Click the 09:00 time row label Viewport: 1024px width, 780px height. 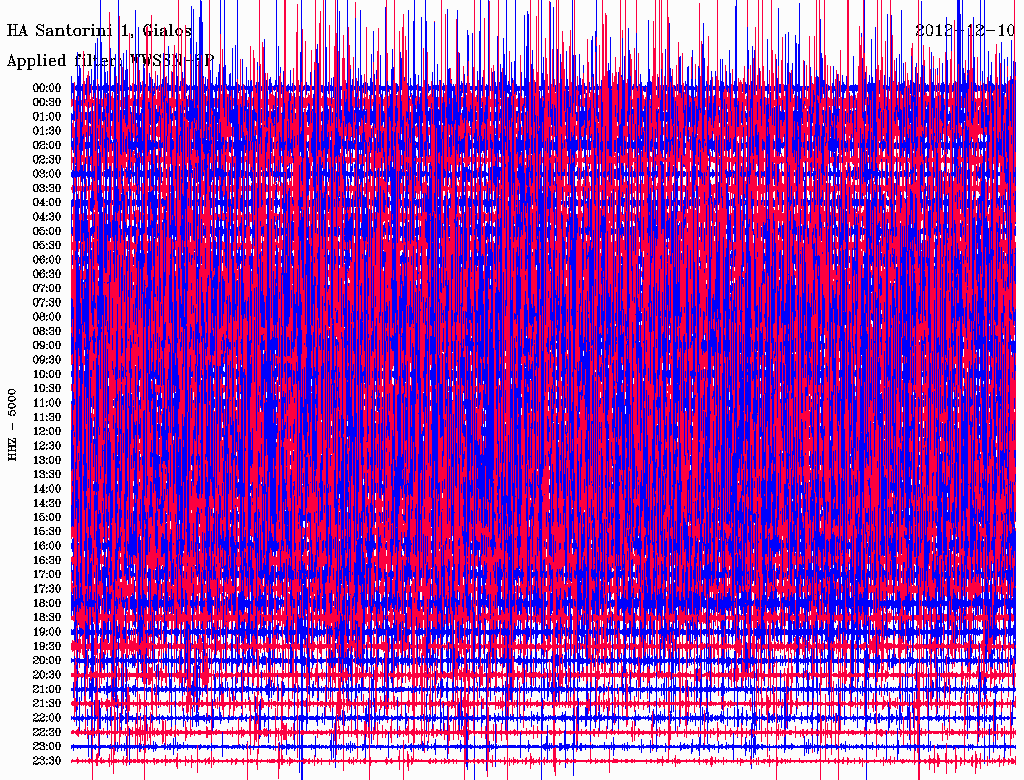click(47, 346)
